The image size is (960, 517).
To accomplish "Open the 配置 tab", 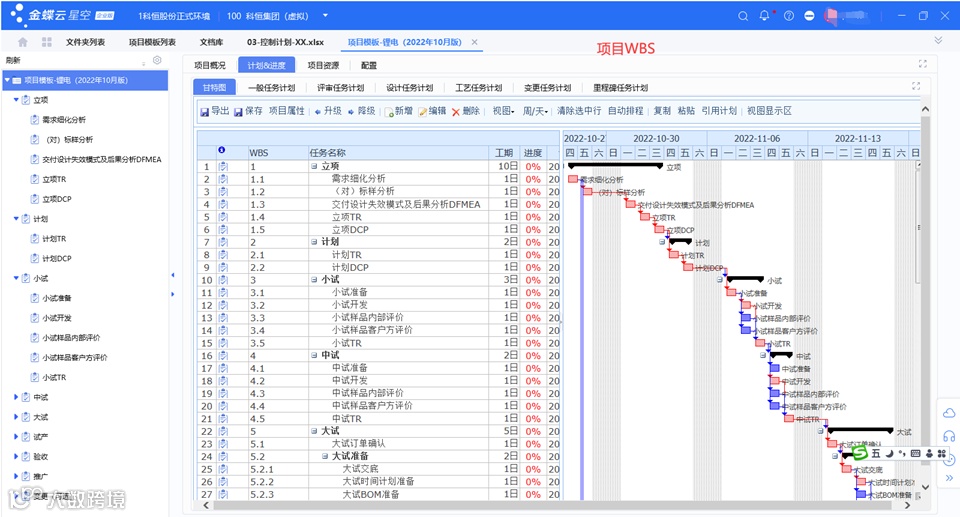I will point(369,65).
